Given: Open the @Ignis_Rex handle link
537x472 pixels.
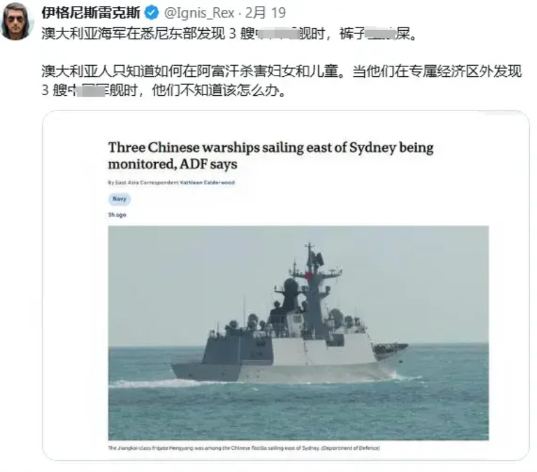Looking at the screenshot, I should pyautogui.click(x=199, y=13).
